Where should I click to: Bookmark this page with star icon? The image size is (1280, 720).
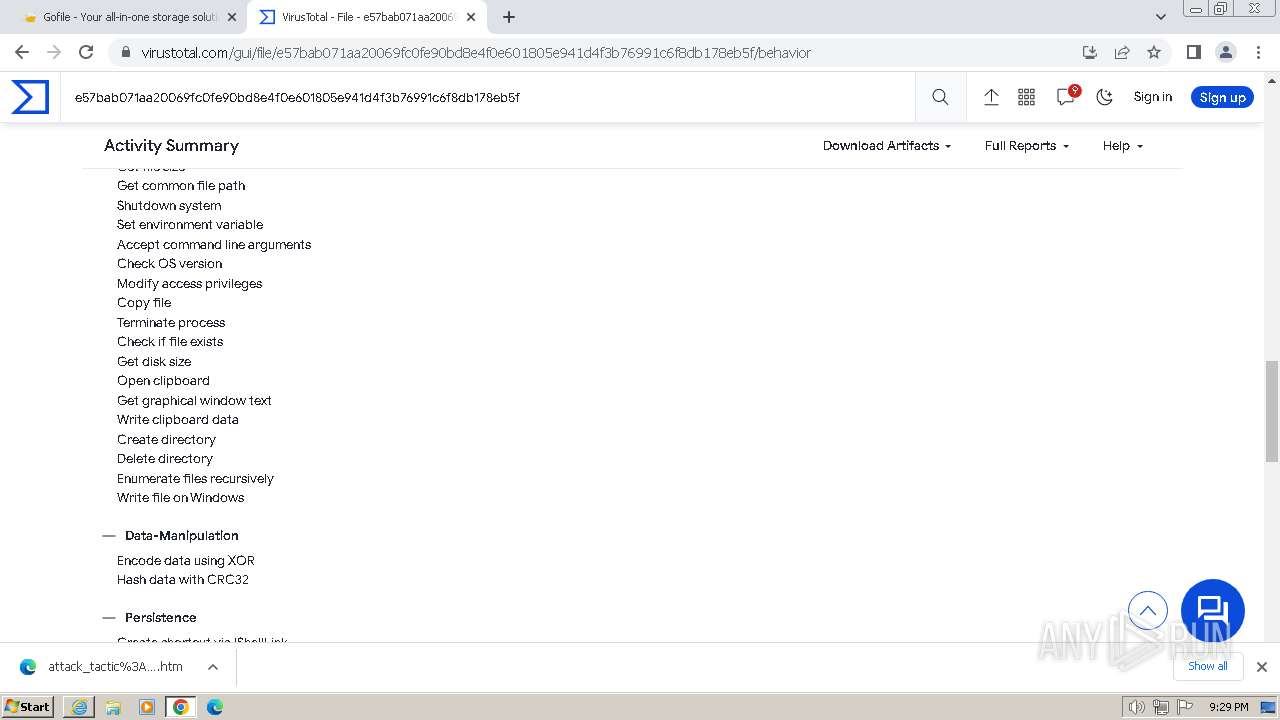tap(1154, 52)
